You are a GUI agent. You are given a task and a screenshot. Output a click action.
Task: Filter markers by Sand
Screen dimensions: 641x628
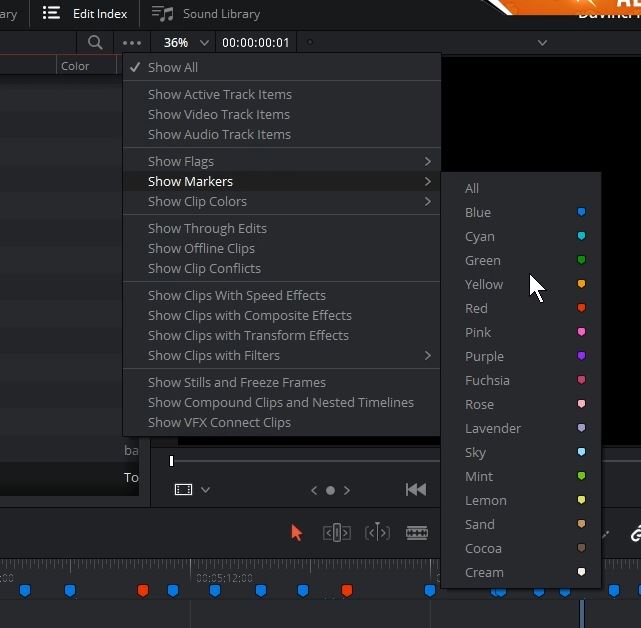click(x=521, y=525)
